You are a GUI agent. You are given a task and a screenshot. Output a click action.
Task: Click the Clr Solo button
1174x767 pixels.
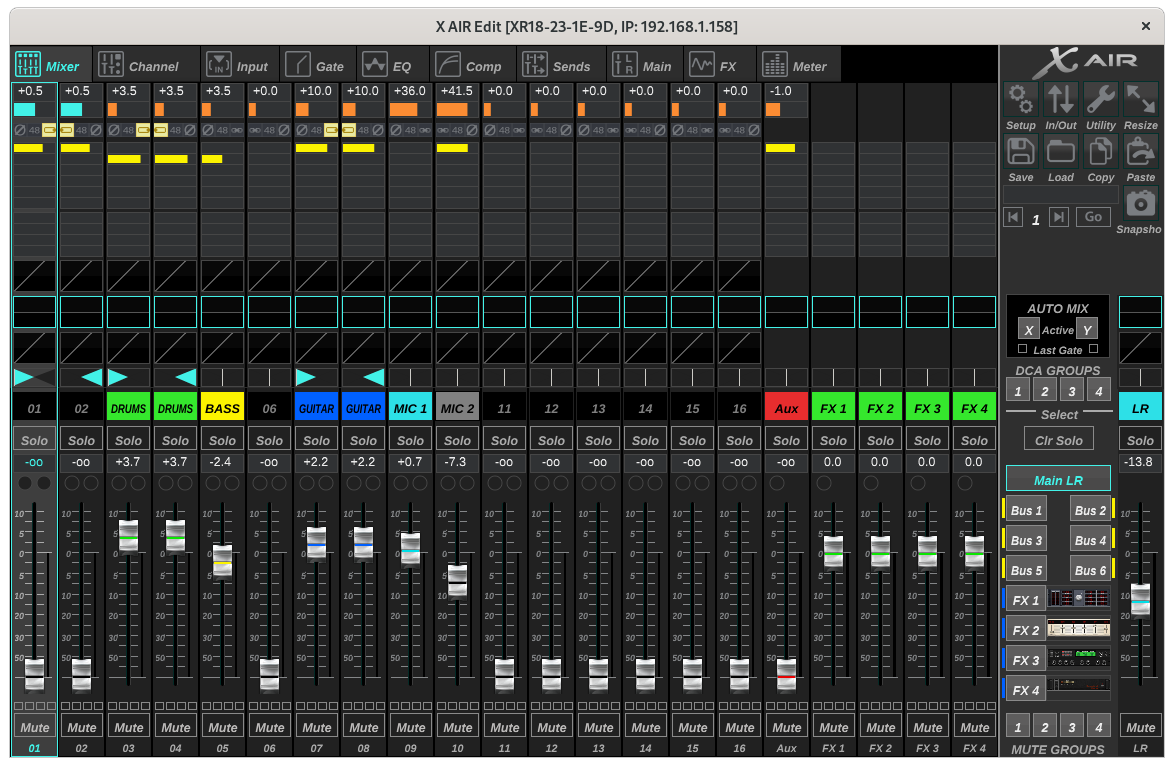[x=1059, y=440]
